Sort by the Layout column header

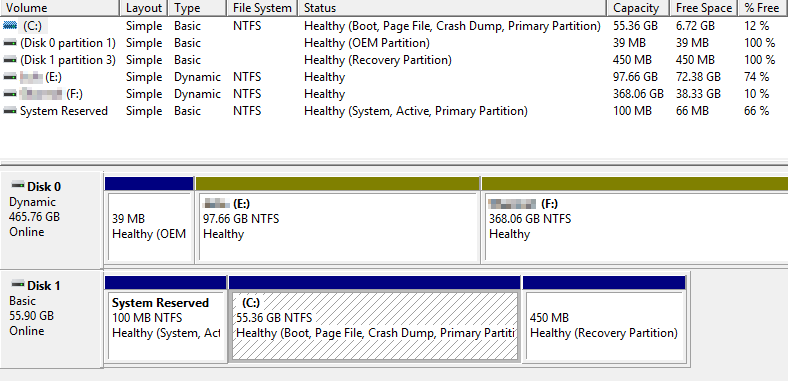144,8
